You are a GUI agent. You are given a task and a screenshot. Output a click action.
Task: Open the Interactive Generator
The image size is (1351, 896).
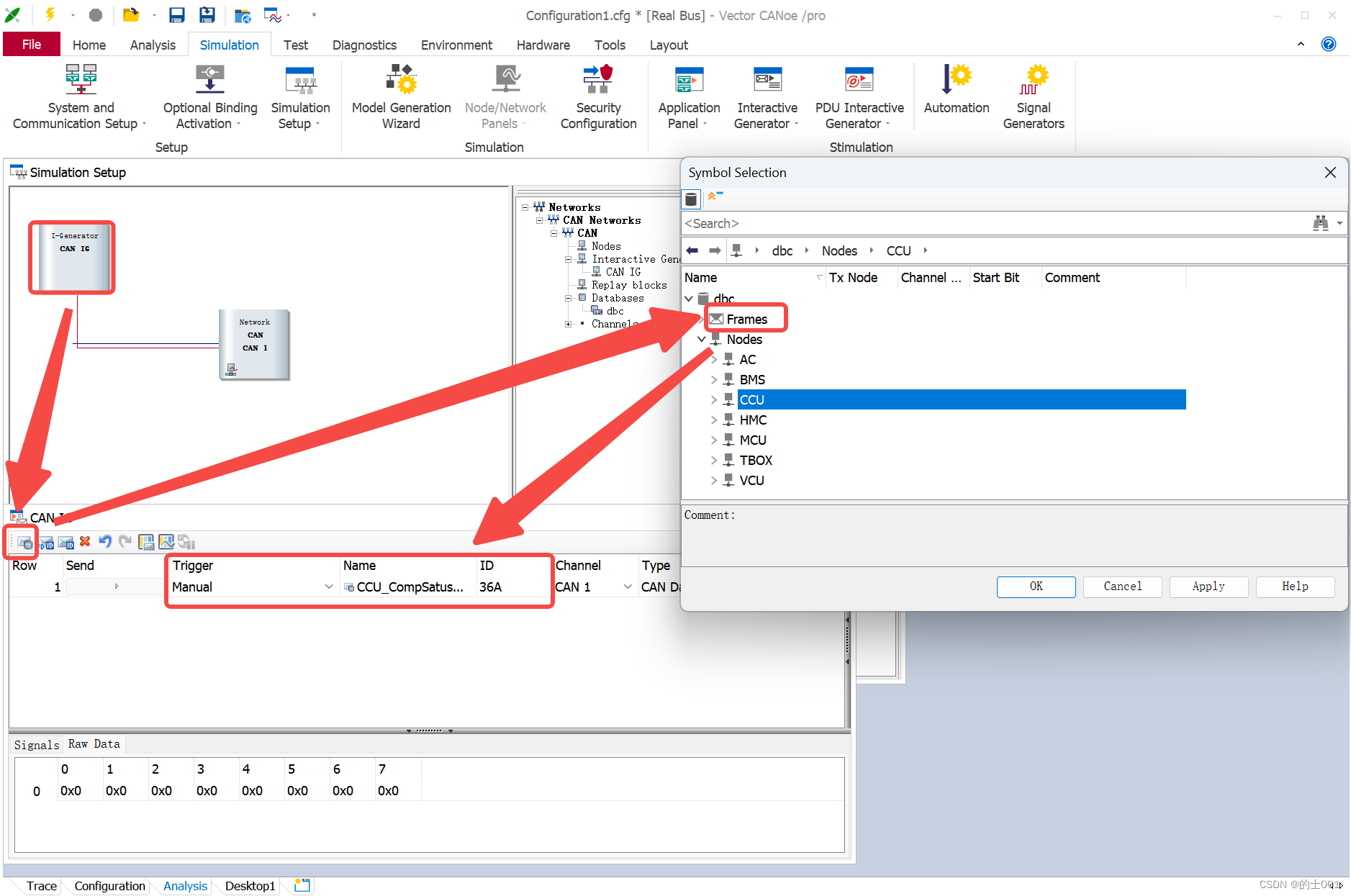click(767, 98)
